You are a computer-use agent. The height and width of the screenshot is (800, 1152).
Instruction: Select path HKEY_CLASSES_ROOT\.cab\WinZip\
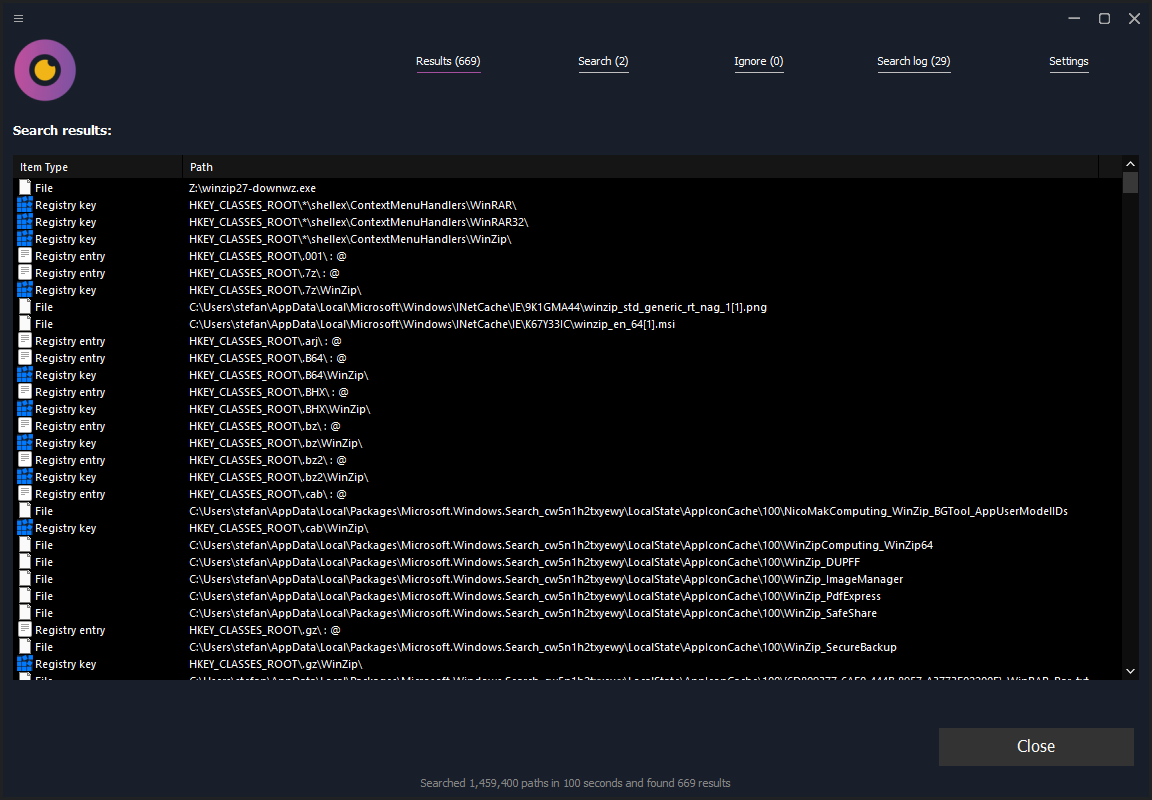278,528
